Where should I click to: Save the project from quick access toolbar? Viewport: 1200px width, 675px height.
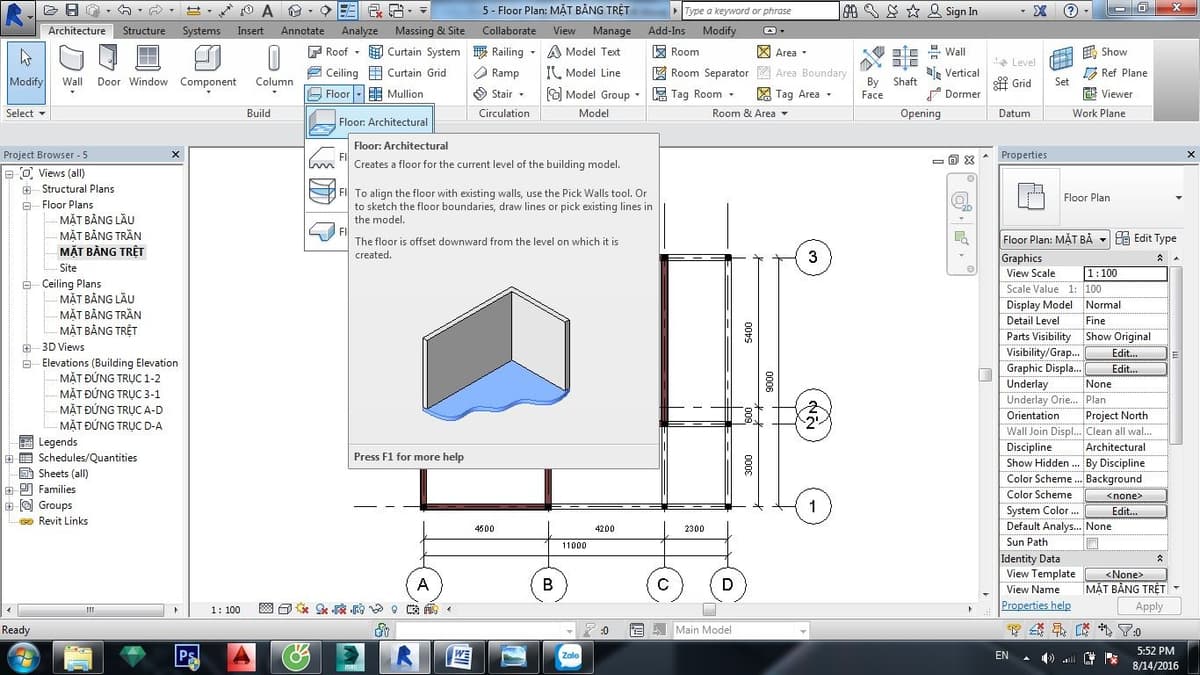click(x=72, y=11)
